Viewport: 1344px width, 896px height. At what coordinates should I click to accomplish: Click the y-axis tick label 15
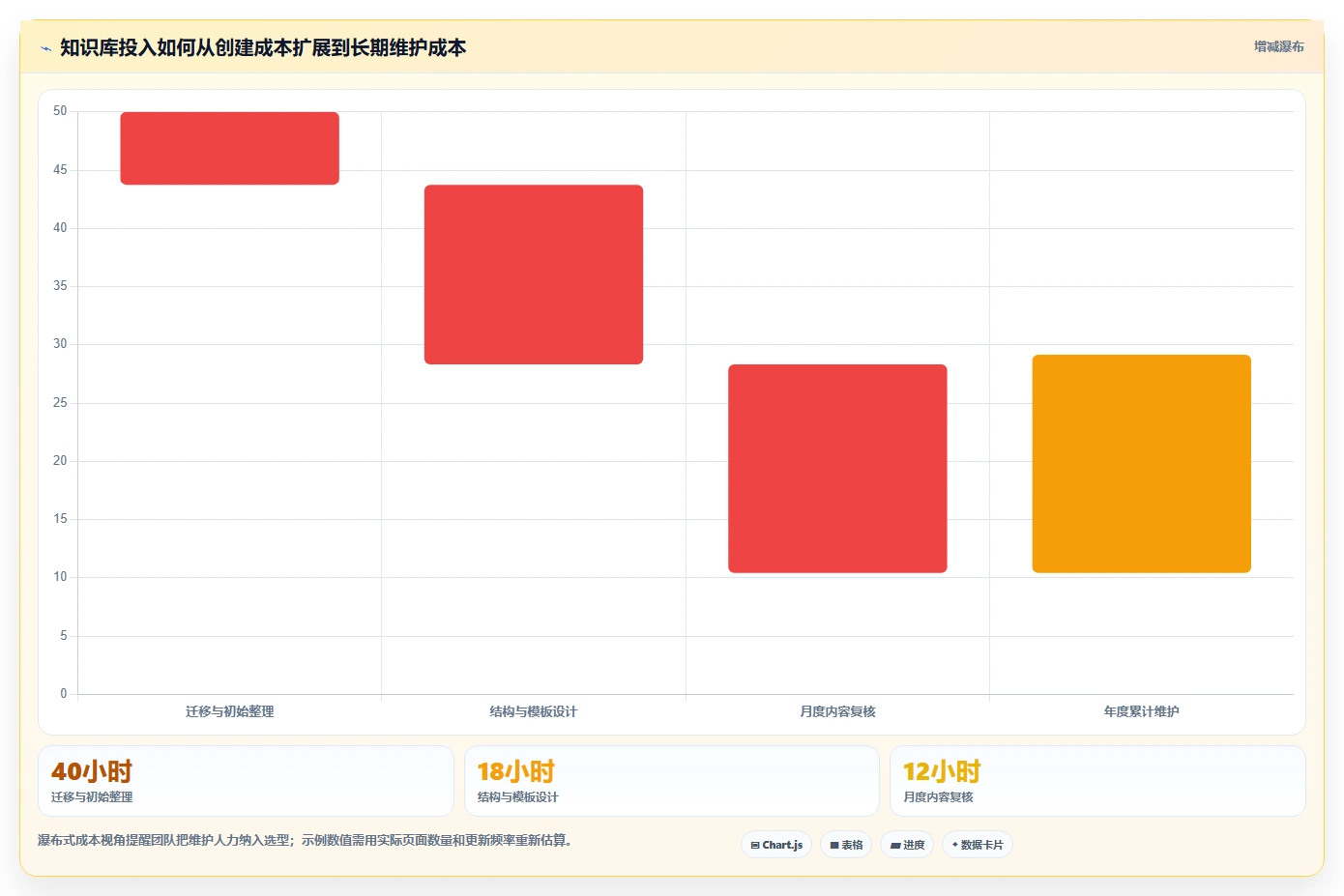(x=60, y=519)
